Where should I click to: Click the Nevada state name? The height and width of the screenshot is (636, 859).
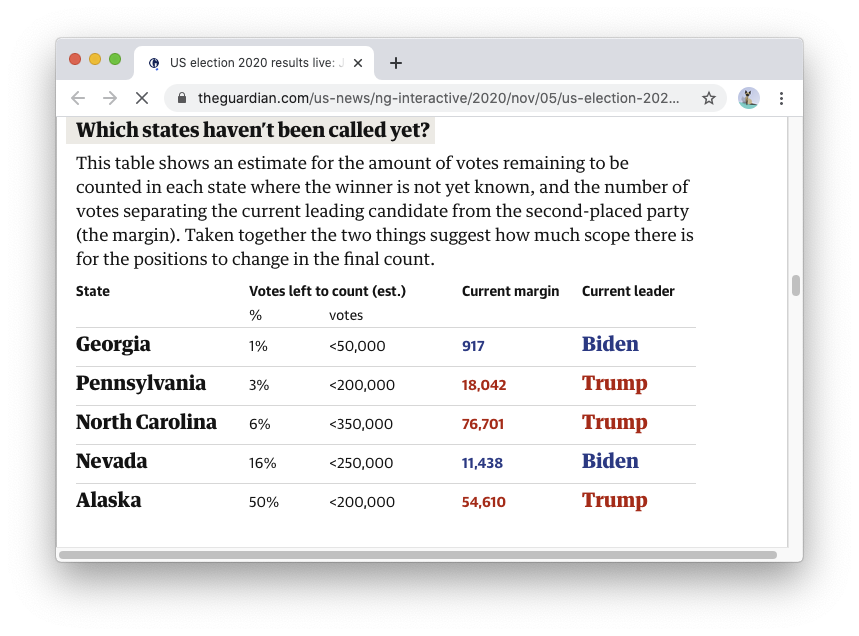click(111, 462)
